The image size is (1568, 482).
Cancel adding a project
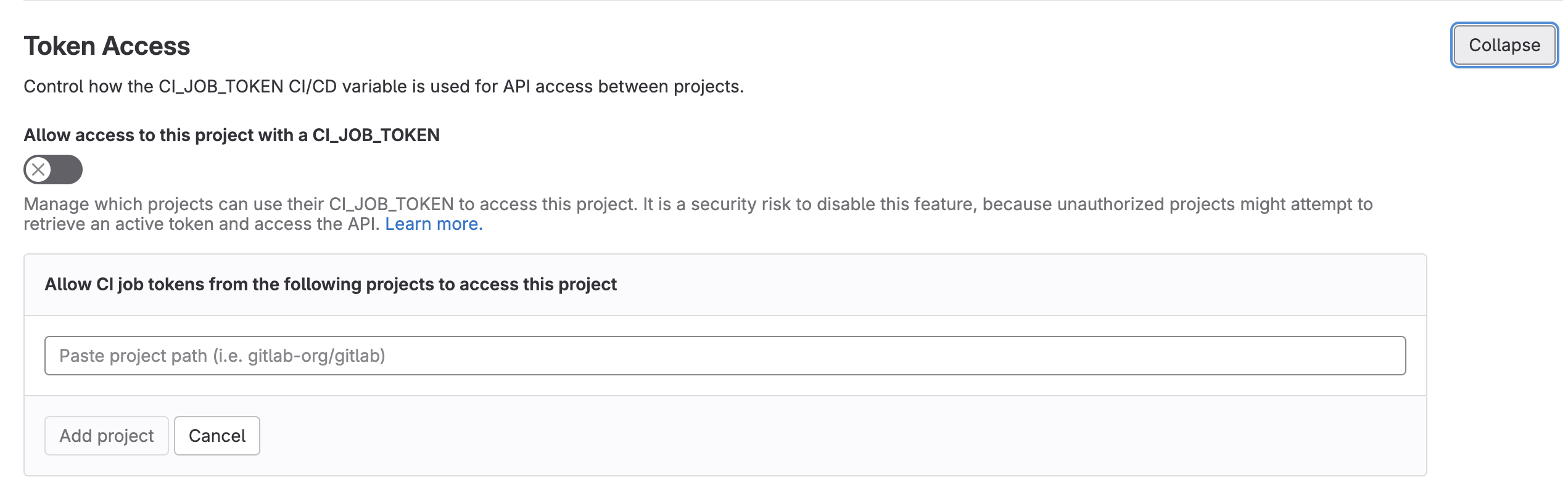217,436
